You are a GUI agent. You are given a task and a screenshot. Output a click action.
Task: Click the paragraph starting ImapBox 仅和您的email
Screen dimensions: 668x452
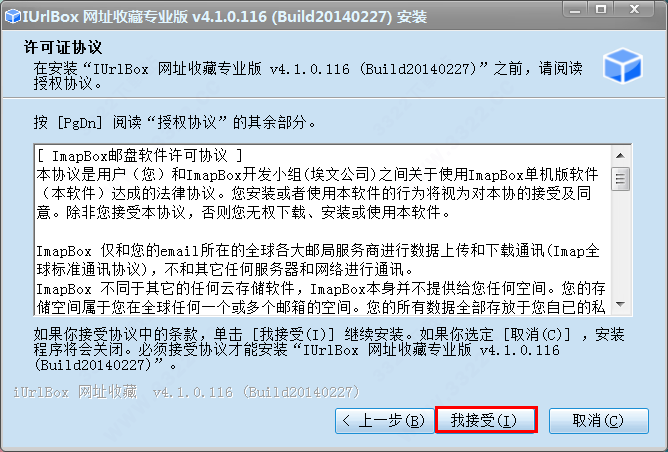click(x=318, y=260)
